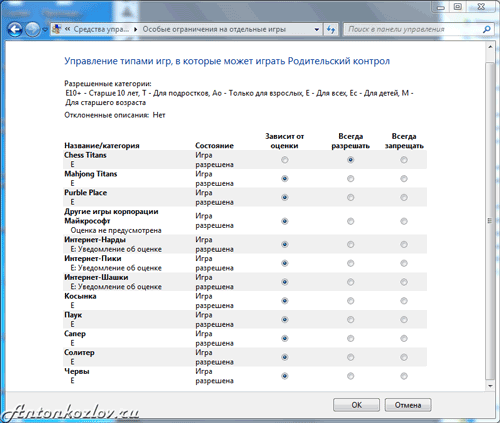This screenshot has width=500, height=423.
Task: Click the "Интернет-Нарды" game name
Action: 95,240
